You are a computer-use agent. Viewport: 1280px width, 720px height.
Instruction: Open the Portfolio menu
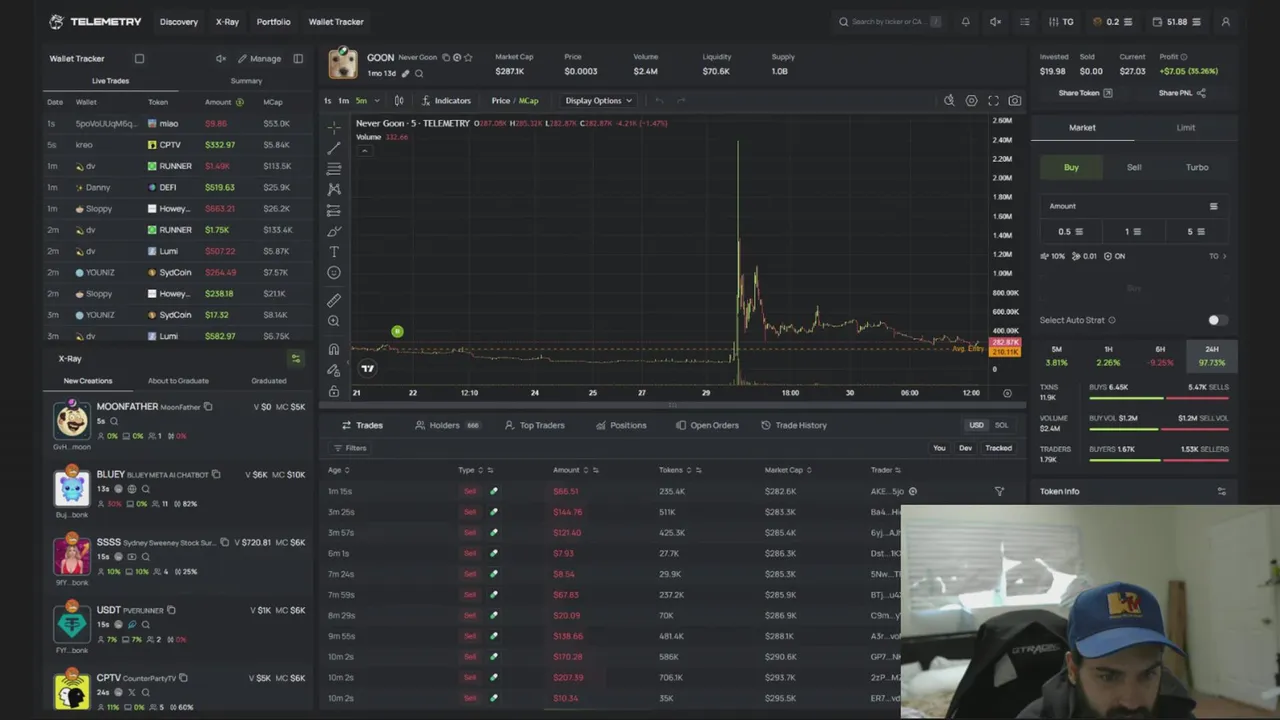pyautogui.click(x=273, y=21)
